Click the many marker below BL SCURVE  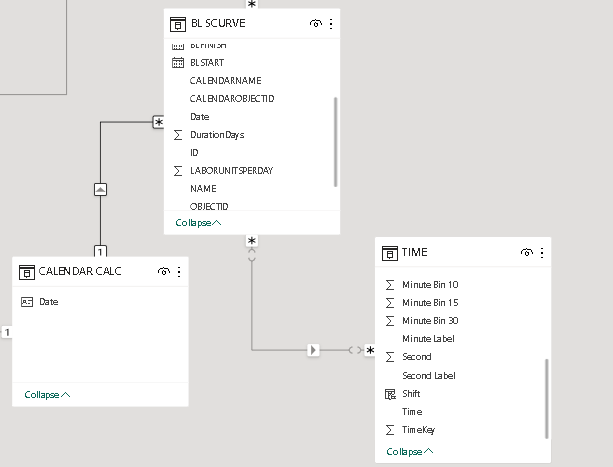(x=252, y=241)
